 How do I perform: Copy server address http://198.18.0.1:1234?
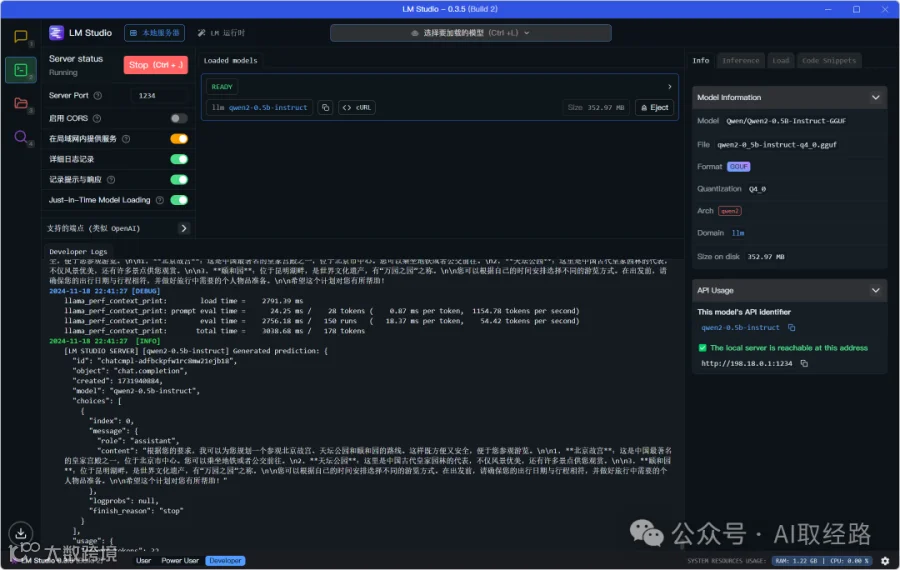point(804,363)
